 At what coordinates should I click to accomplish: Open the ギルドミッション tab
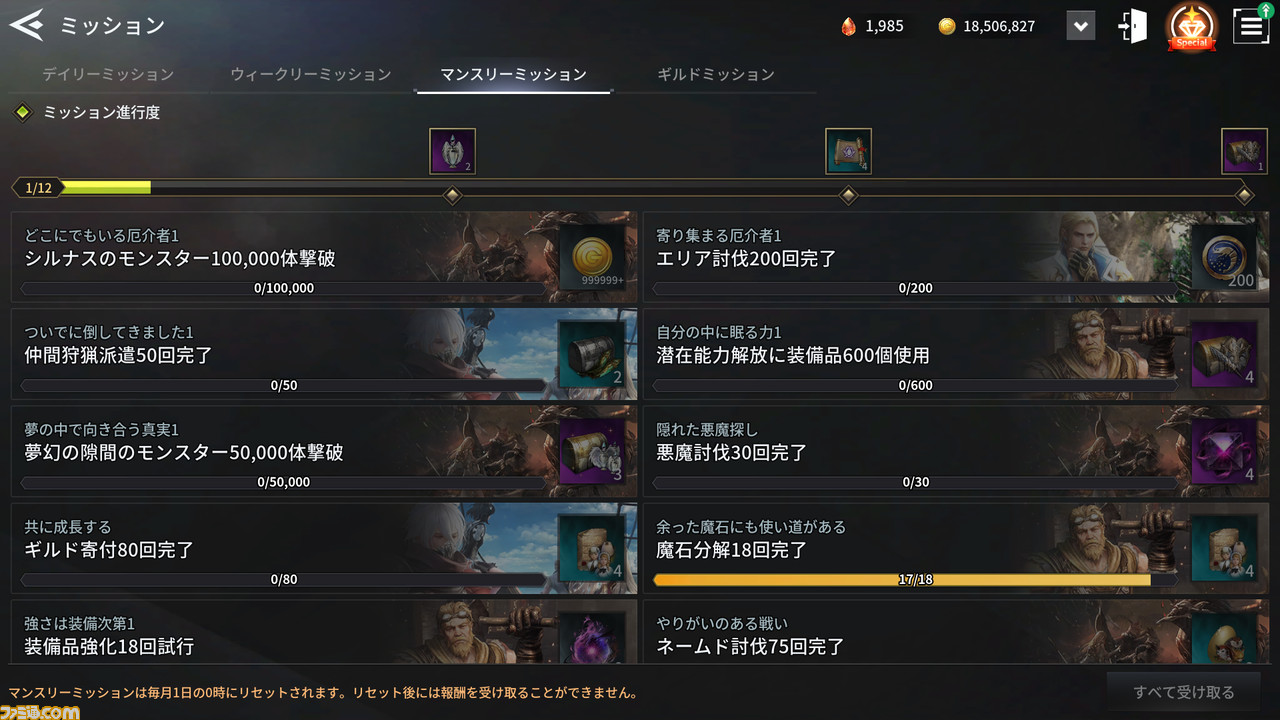(x=716, y=74)
